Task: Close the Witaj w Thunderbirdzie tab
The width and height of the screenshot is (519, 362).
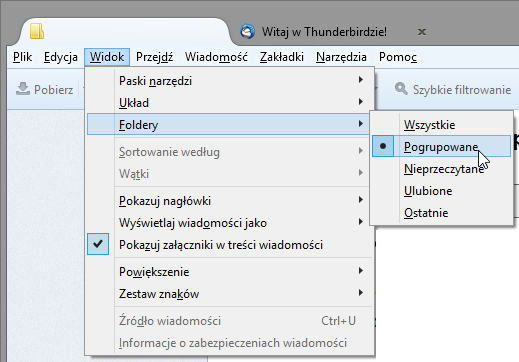Action: click(422, 32)
